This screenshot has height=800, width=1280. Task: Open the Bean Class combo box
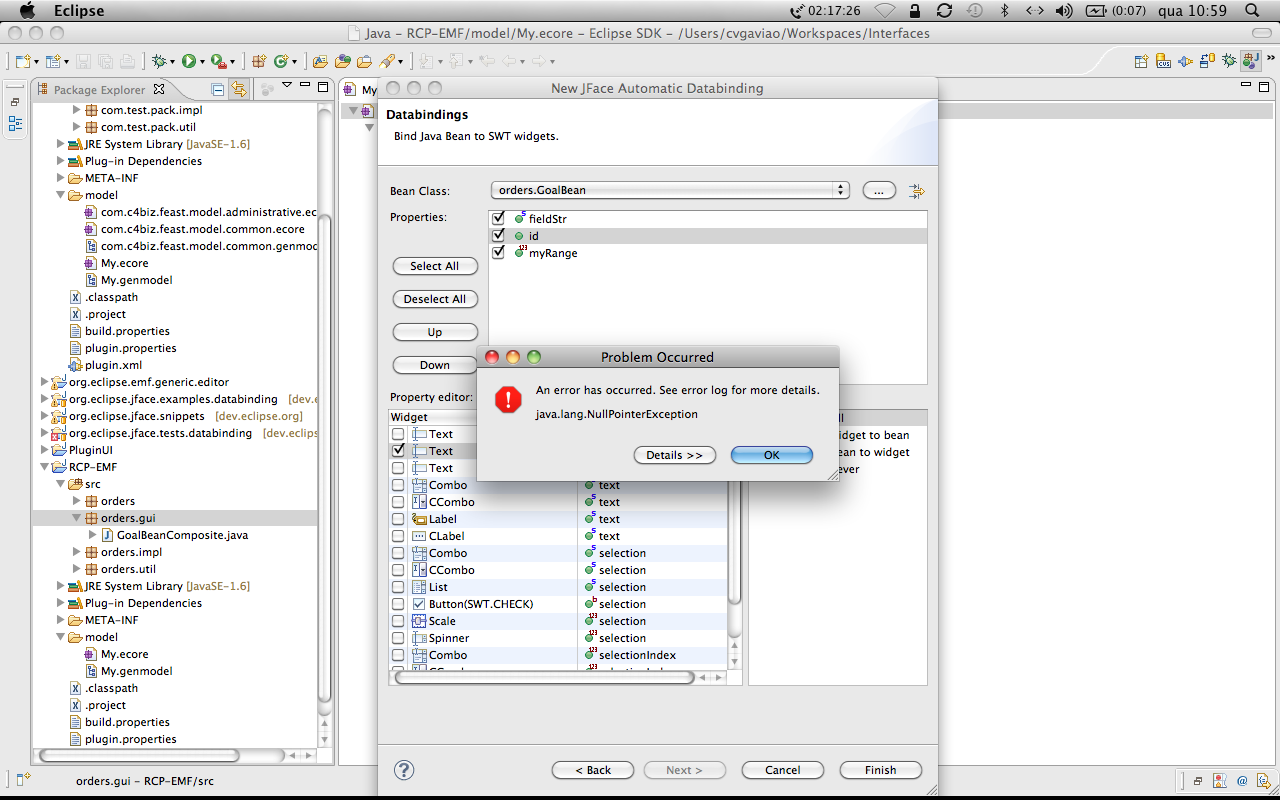tap(670, 190)
